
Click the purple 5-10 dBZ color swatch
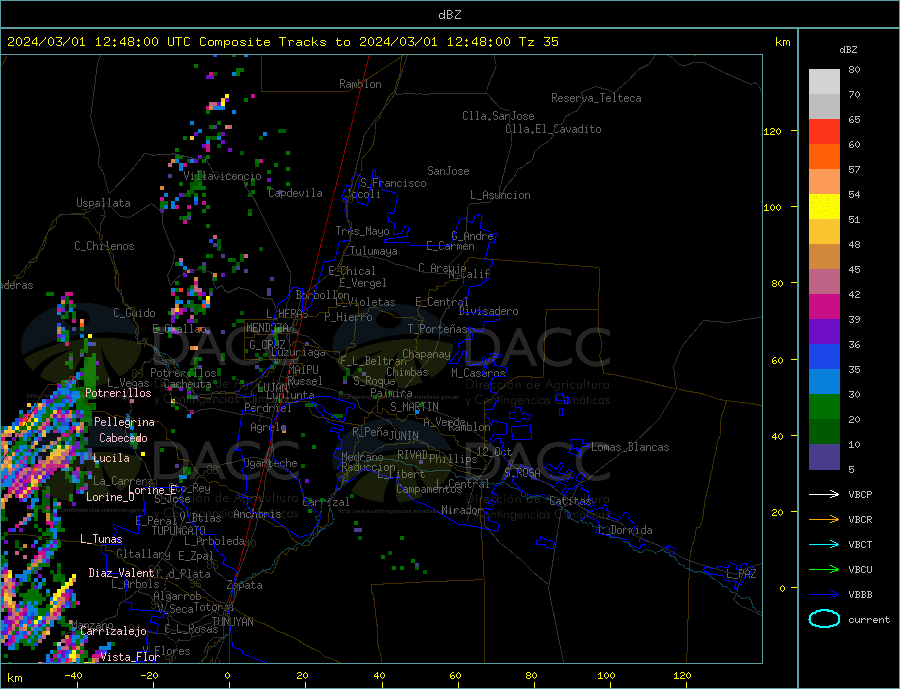click(824, 456)
